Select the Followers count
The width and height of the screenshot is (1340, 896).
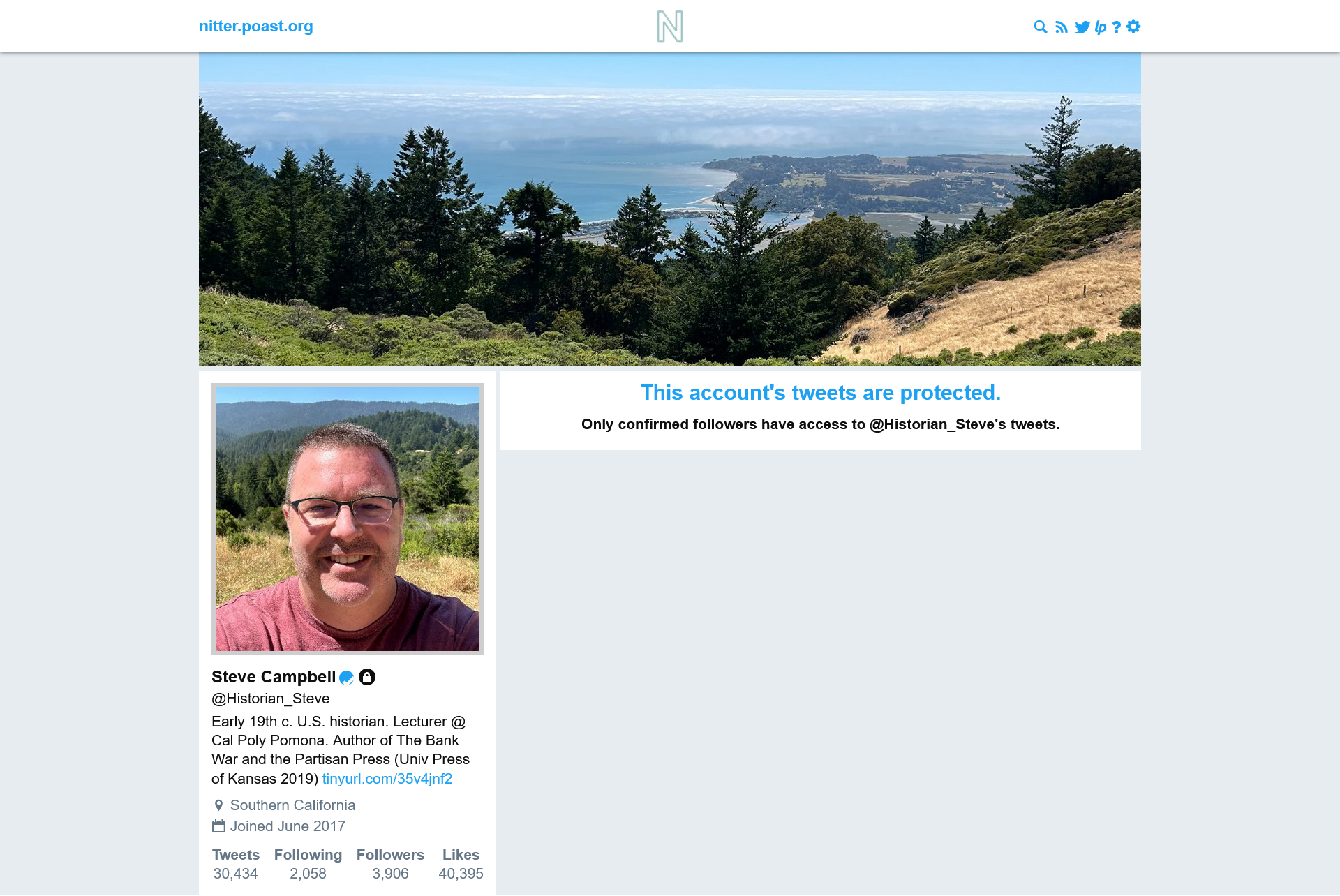click(390, 874)
